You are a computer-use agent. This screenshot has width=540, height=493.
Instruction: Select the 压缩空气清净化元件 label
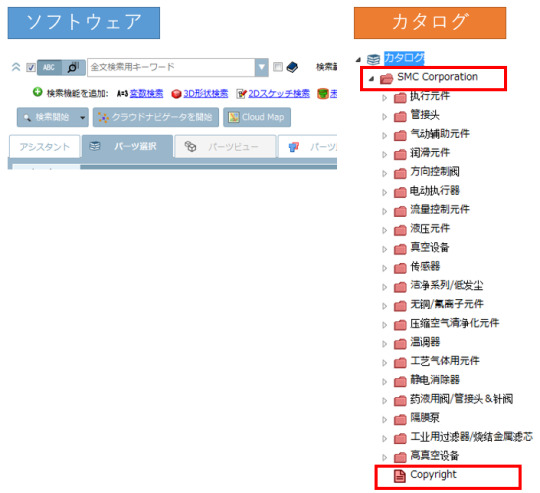[455, 323]
